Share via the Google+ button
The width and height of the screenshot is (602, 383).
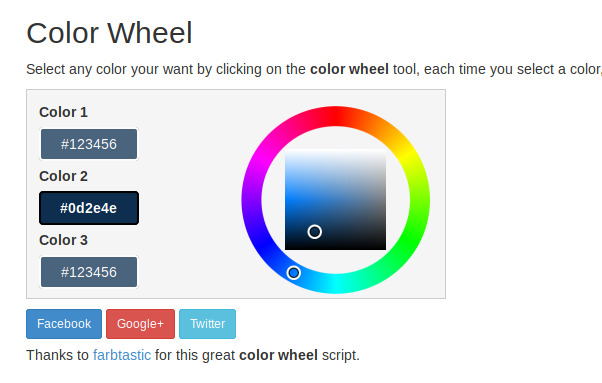(140, 324)
